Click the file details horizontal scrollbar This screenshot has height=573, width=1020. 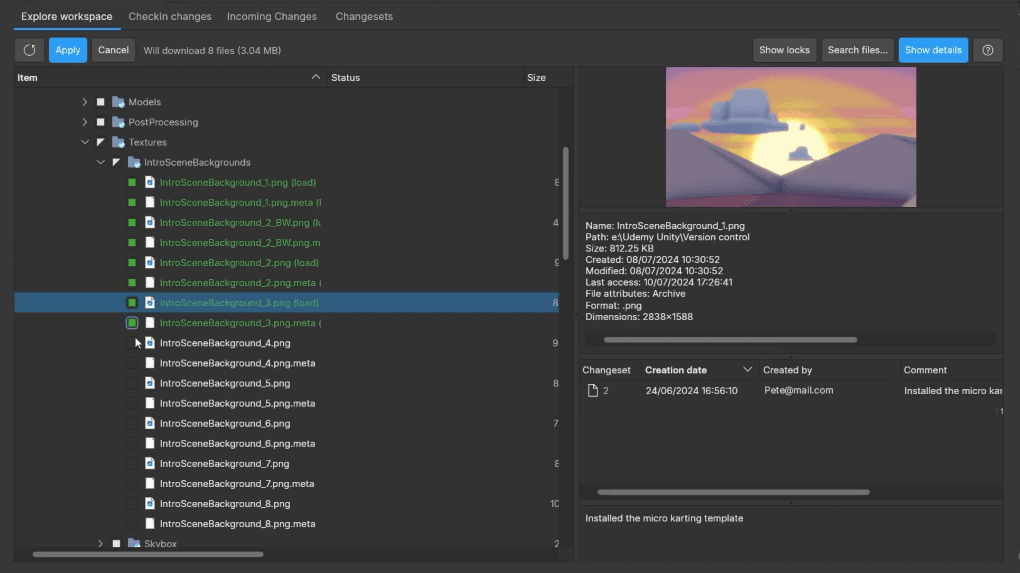[730, 340]
